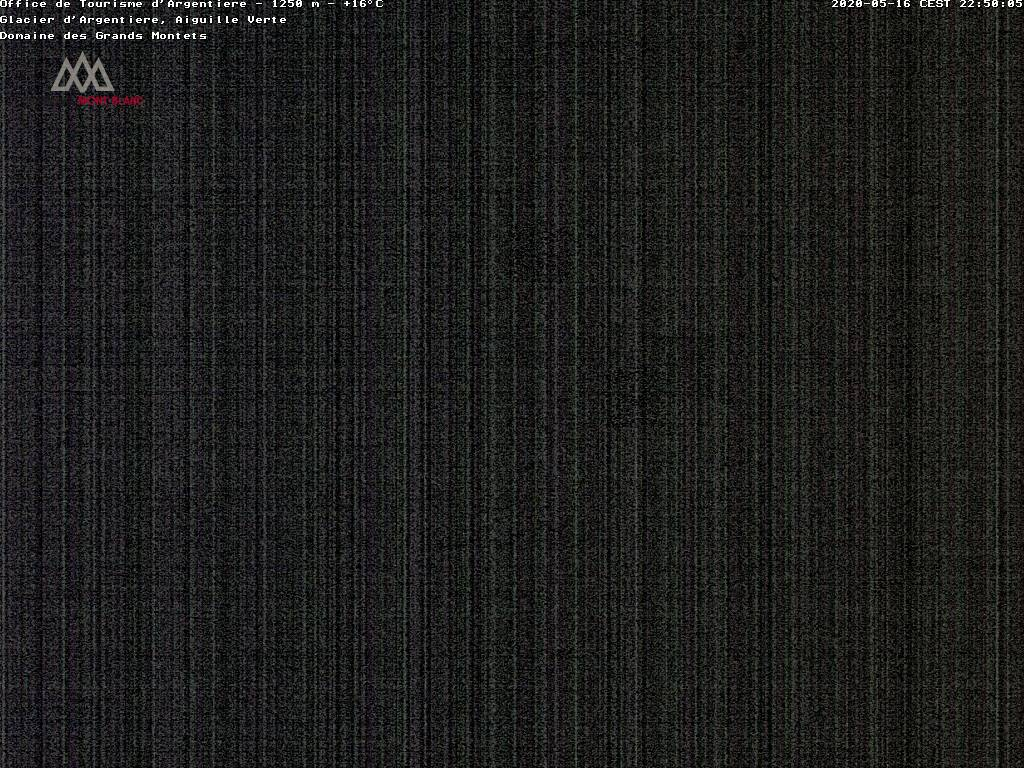
Task: Click the "+16°C" temperature reading
Action: pyautogui.click(x=362, y=4)
